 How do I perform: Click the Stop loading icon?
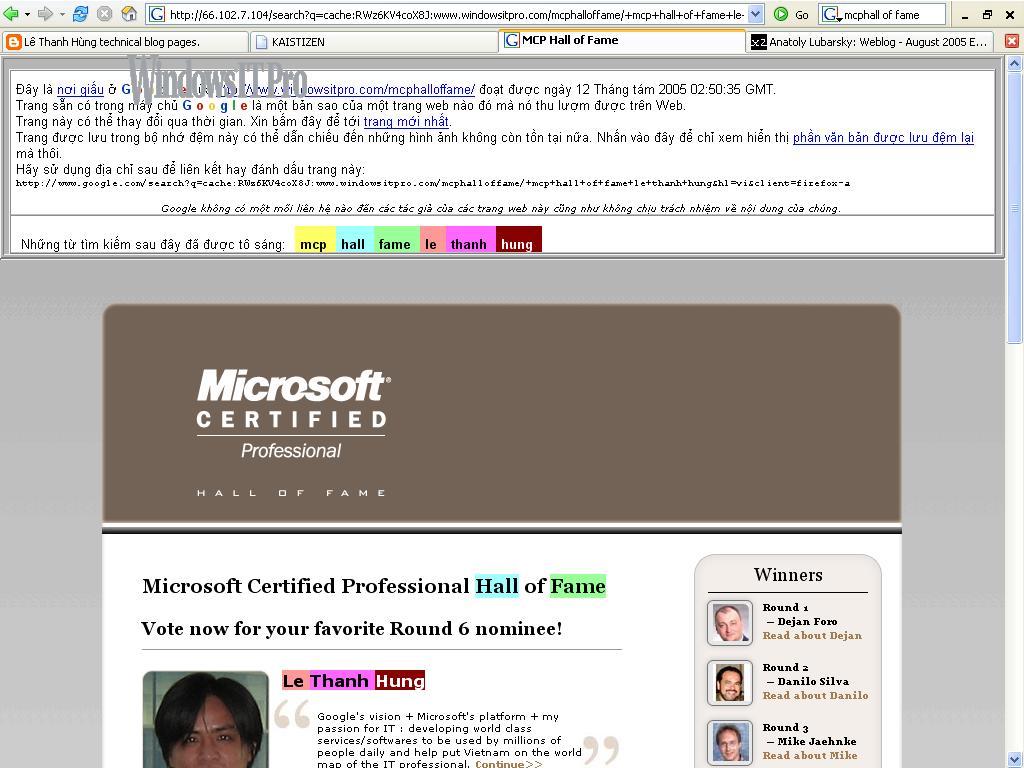(104, 14)
